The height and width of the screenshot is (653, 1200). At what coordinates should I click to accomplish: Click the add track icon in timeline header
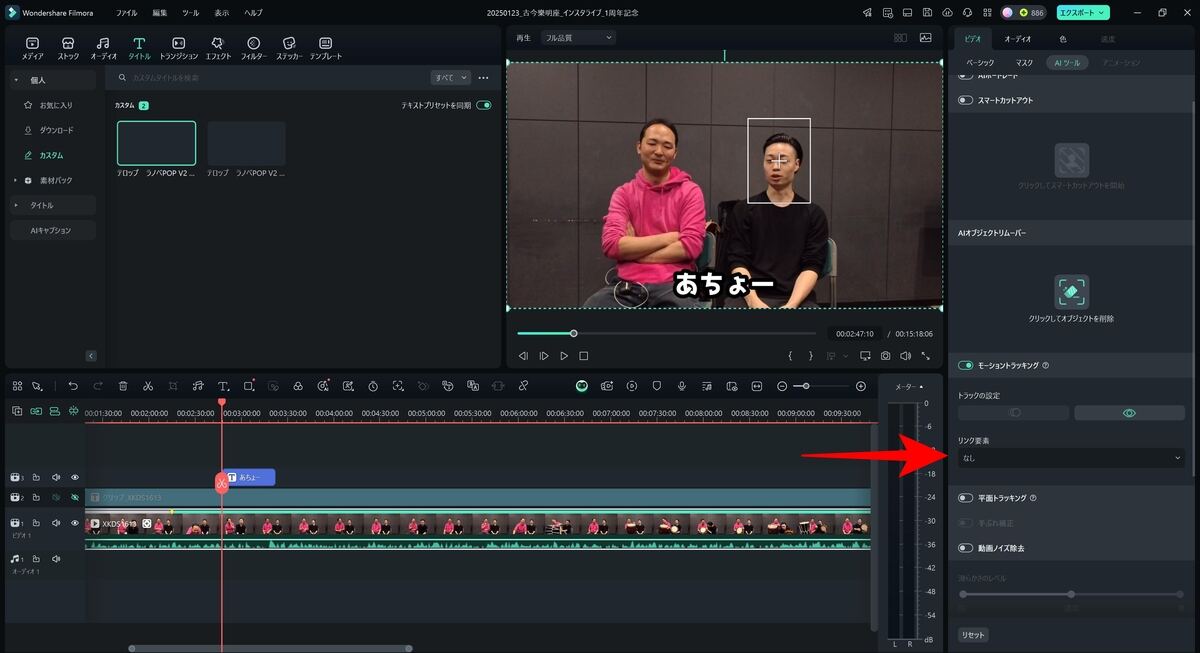tap(17, 411)
